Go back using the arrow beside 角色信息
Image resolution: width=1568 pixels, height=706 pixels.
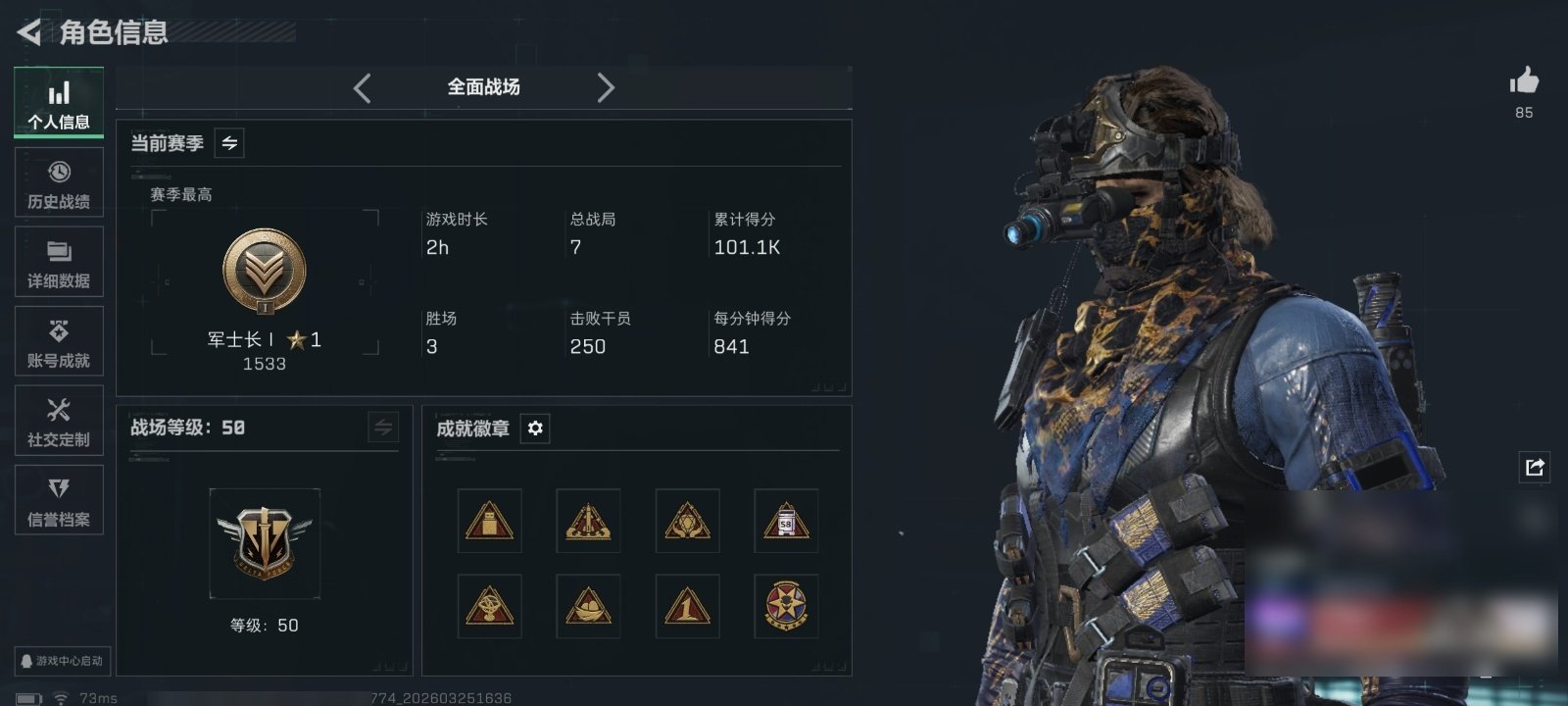click(x=28, y=32)
